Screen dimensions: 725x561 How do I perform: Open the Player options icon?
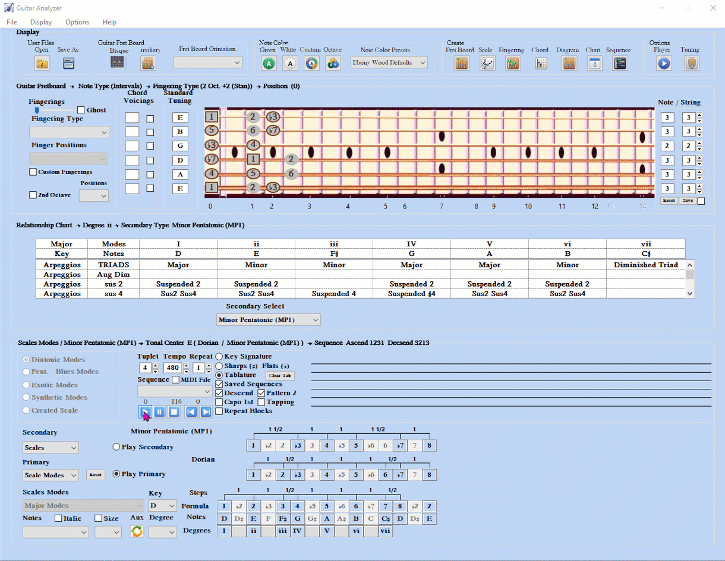[664, 63]
